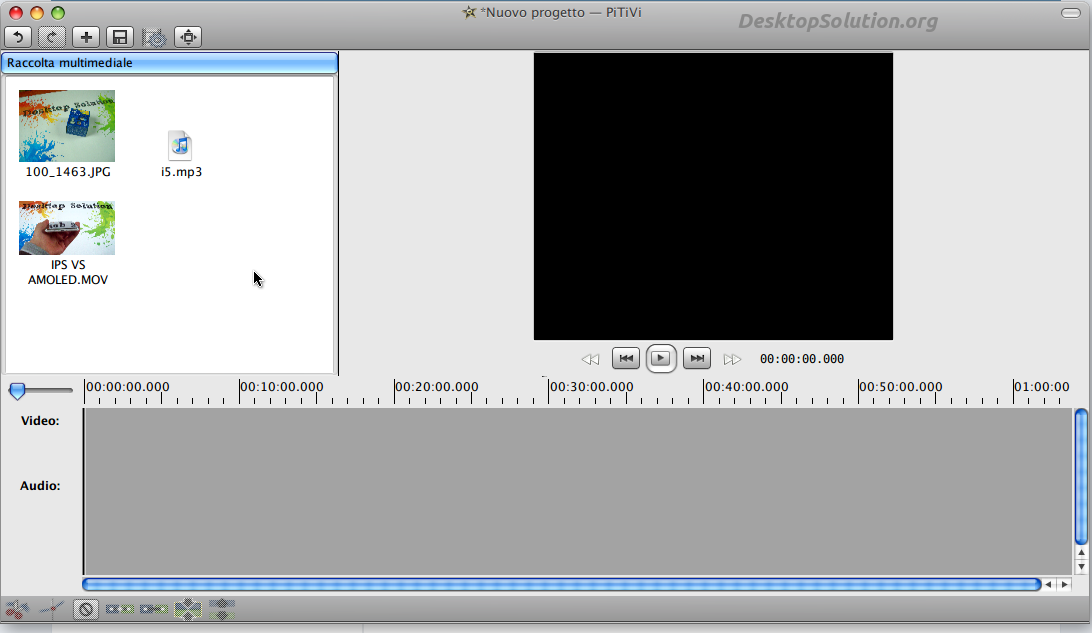Select the split clip scissors tool
This screenshot has height=633, width=1092.
[x=16, y=608]
